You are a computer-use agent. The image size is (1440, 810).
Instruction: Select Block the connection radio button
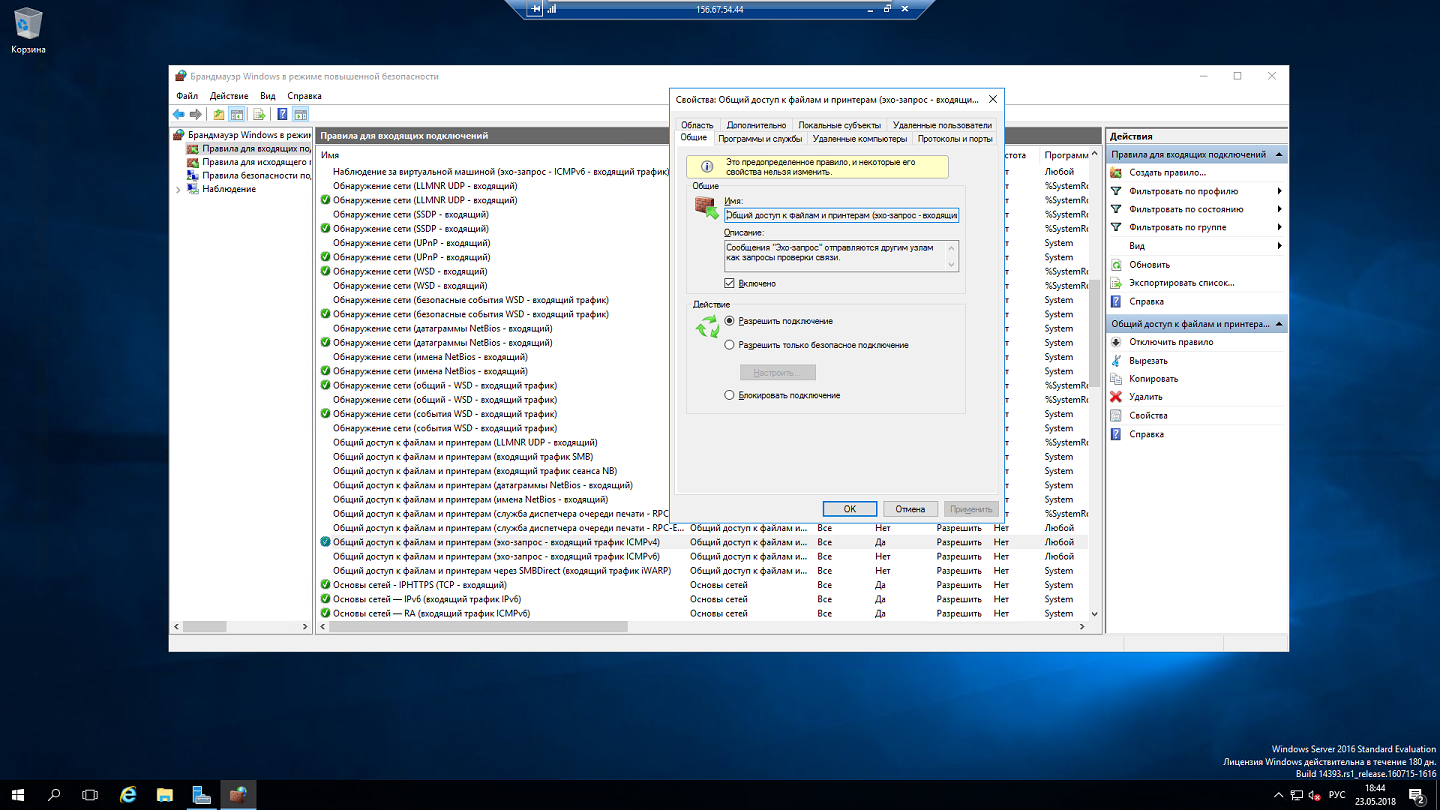point(730,396)
